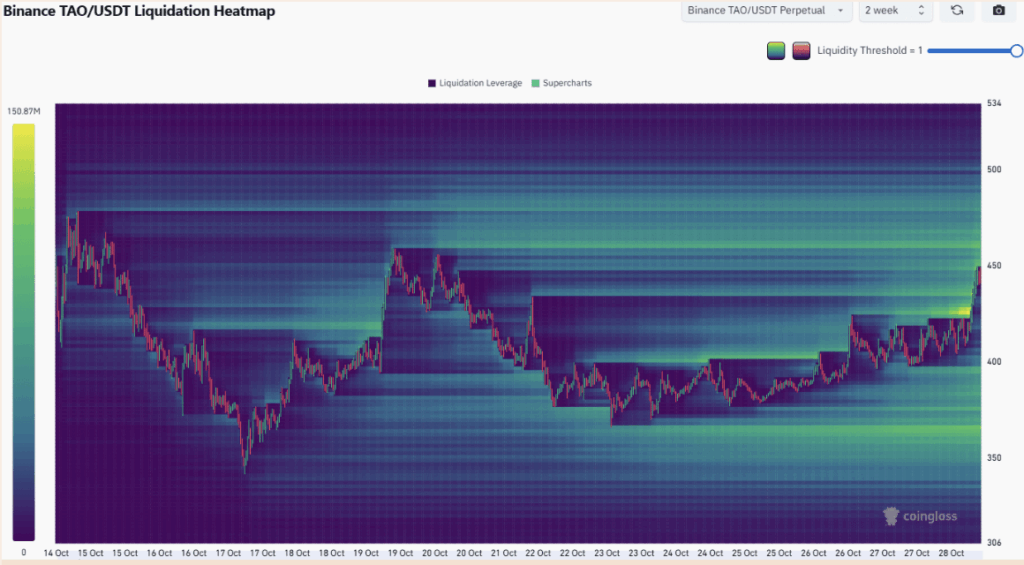The height and width of the screenshot is (565, 1024).
Task: Select the green-yellow color scheme swatch
Action: pyautogui.click(x=776, y=51)
